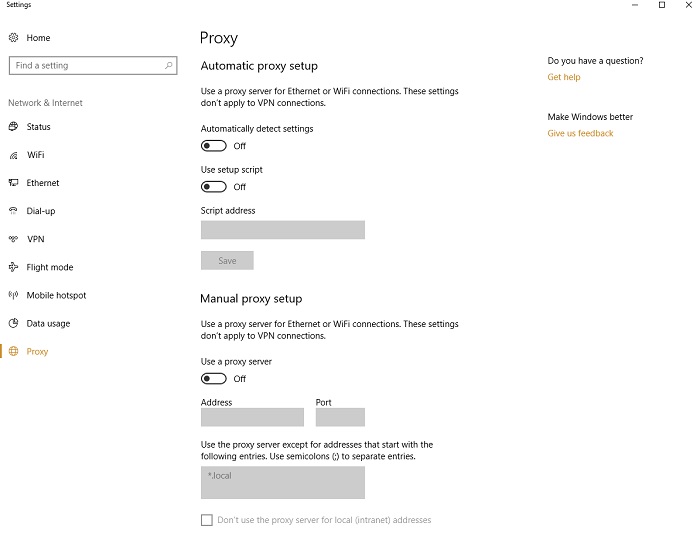This screenshot has height=533, width=700.
Task: Open Status via its globe icon
Action: tap(13, 126)
